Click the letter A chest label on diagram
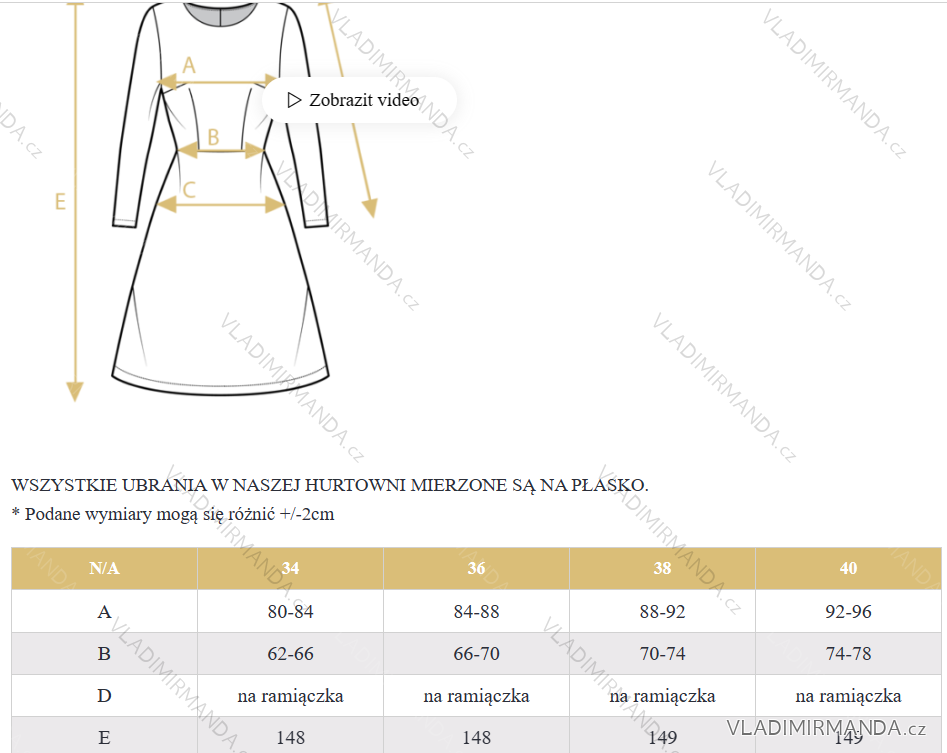 point(189,66)
